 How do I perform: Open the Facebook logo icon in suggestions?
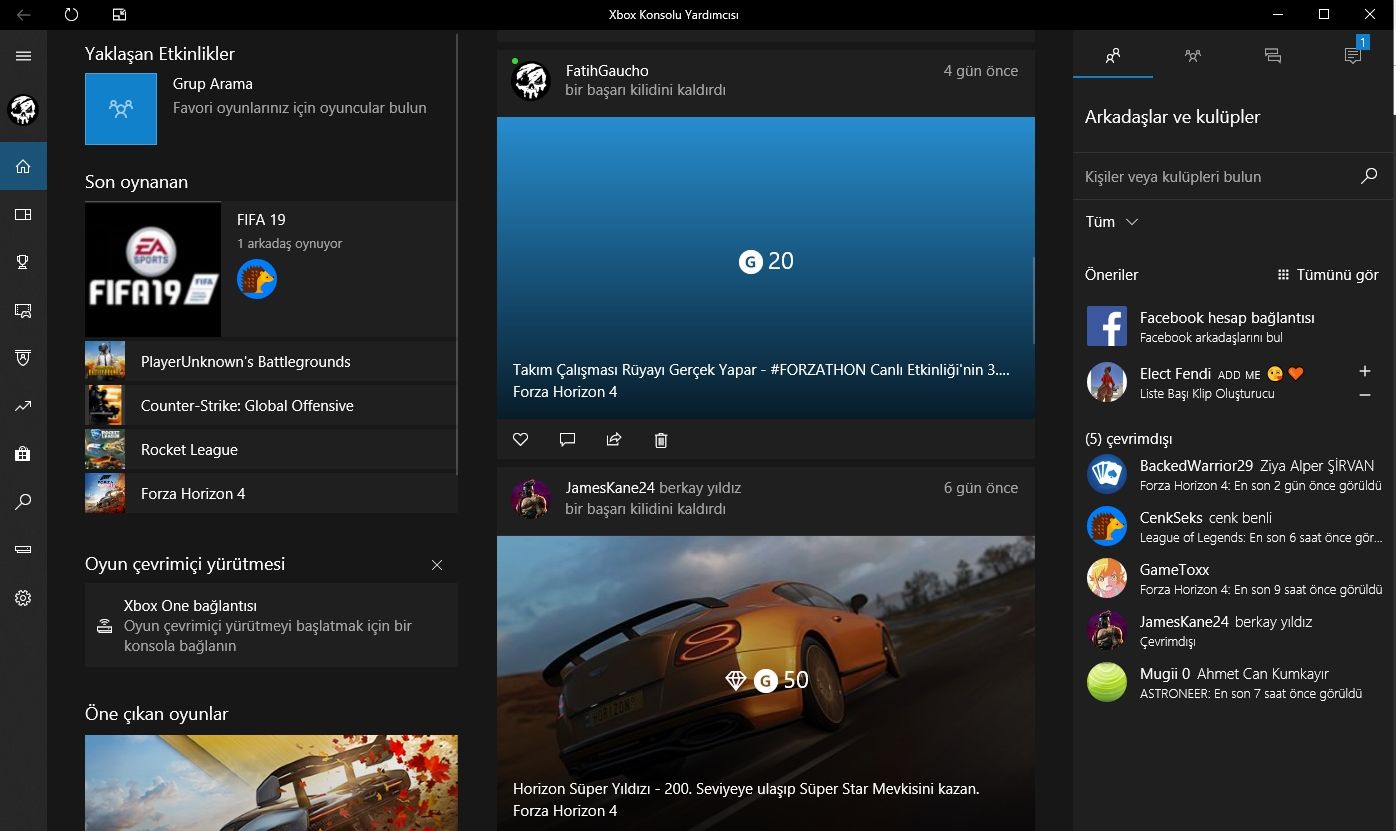(1107, 326)
